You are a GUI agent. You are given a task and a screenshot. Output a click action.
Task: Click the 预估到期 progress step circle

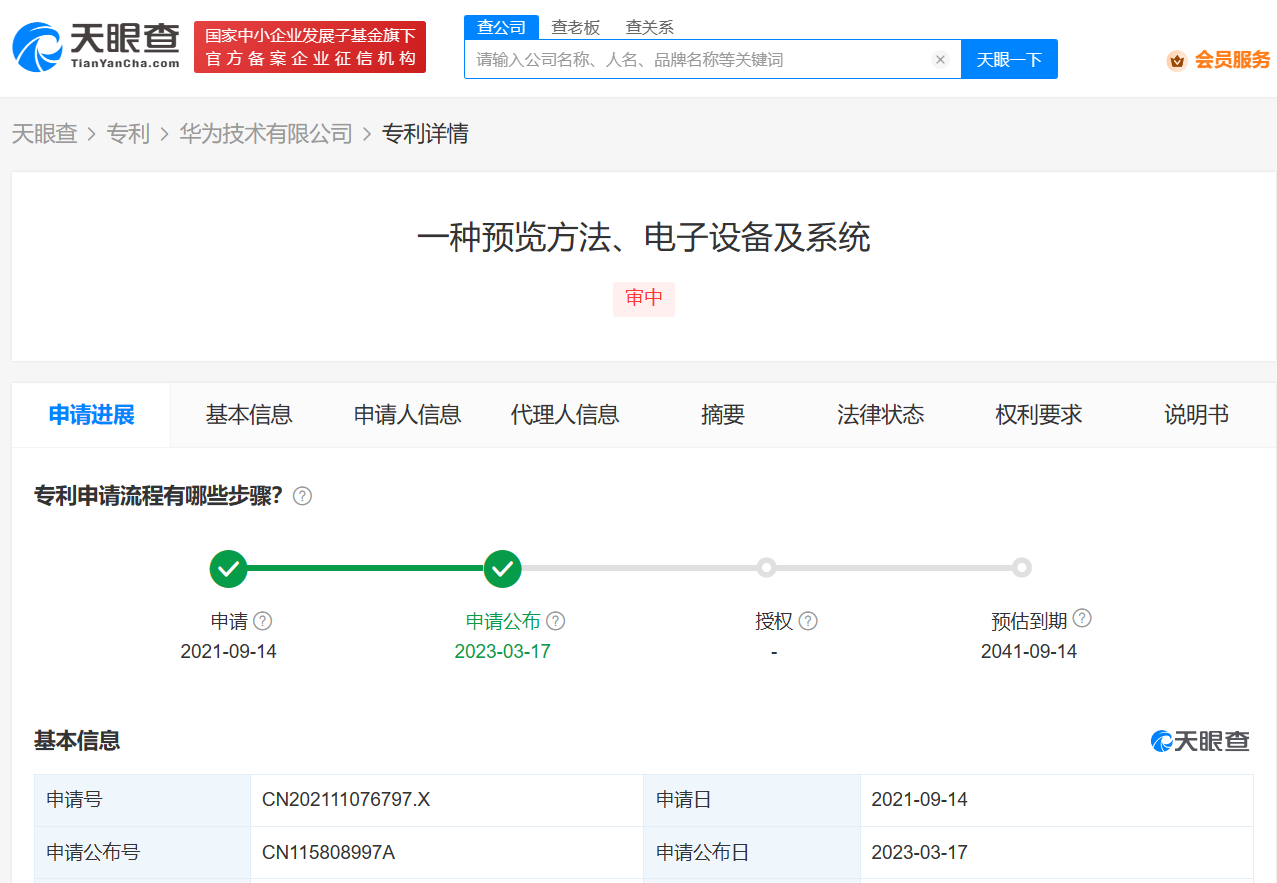pos(1021,568)
